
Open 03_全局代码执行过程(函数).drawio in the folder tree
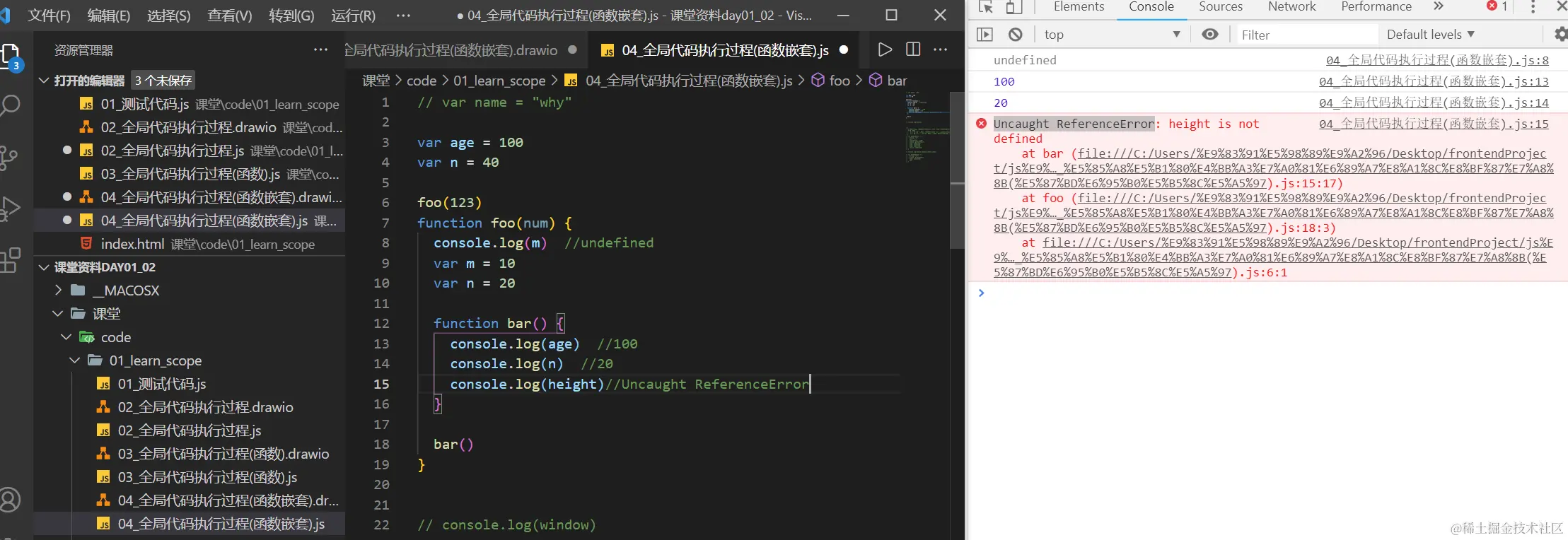point(190,454)
